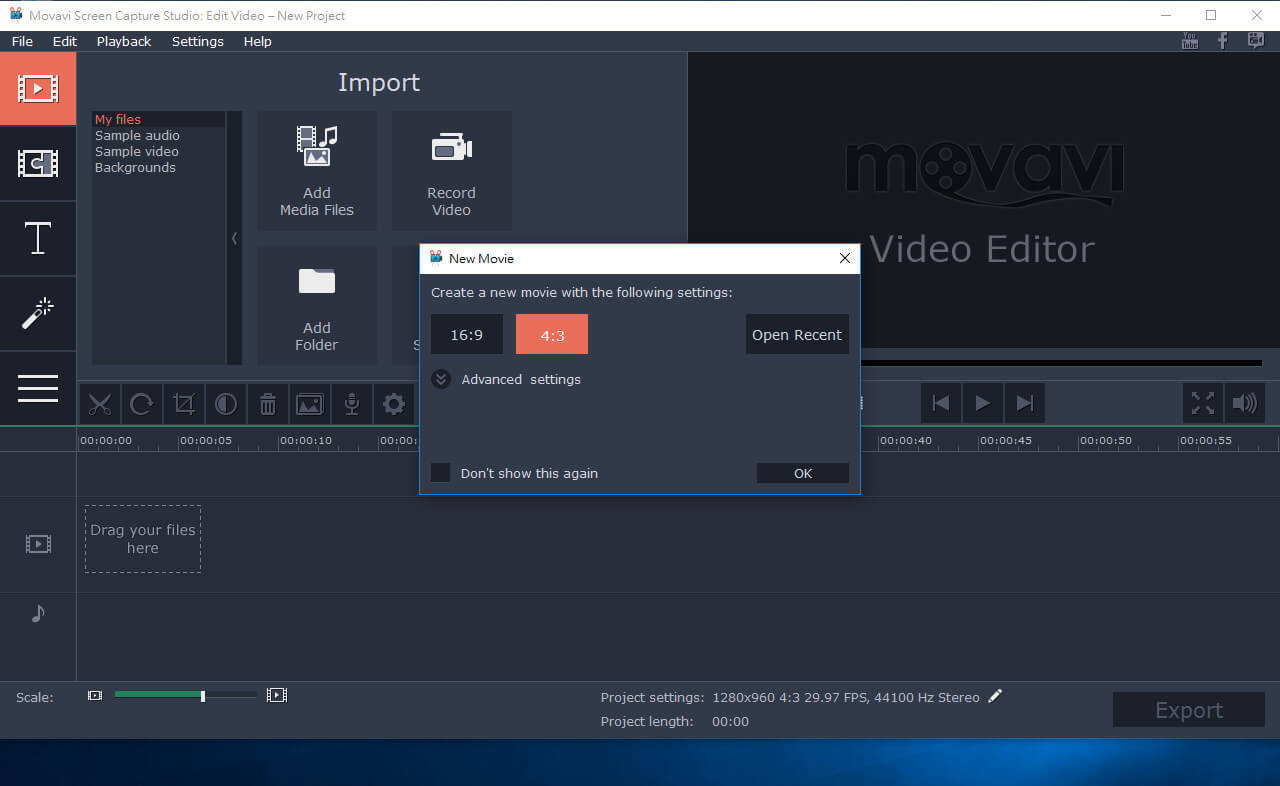The image size is (1280, 786).
Task: Click Open Recent button
Action: [x=797, y=335]
